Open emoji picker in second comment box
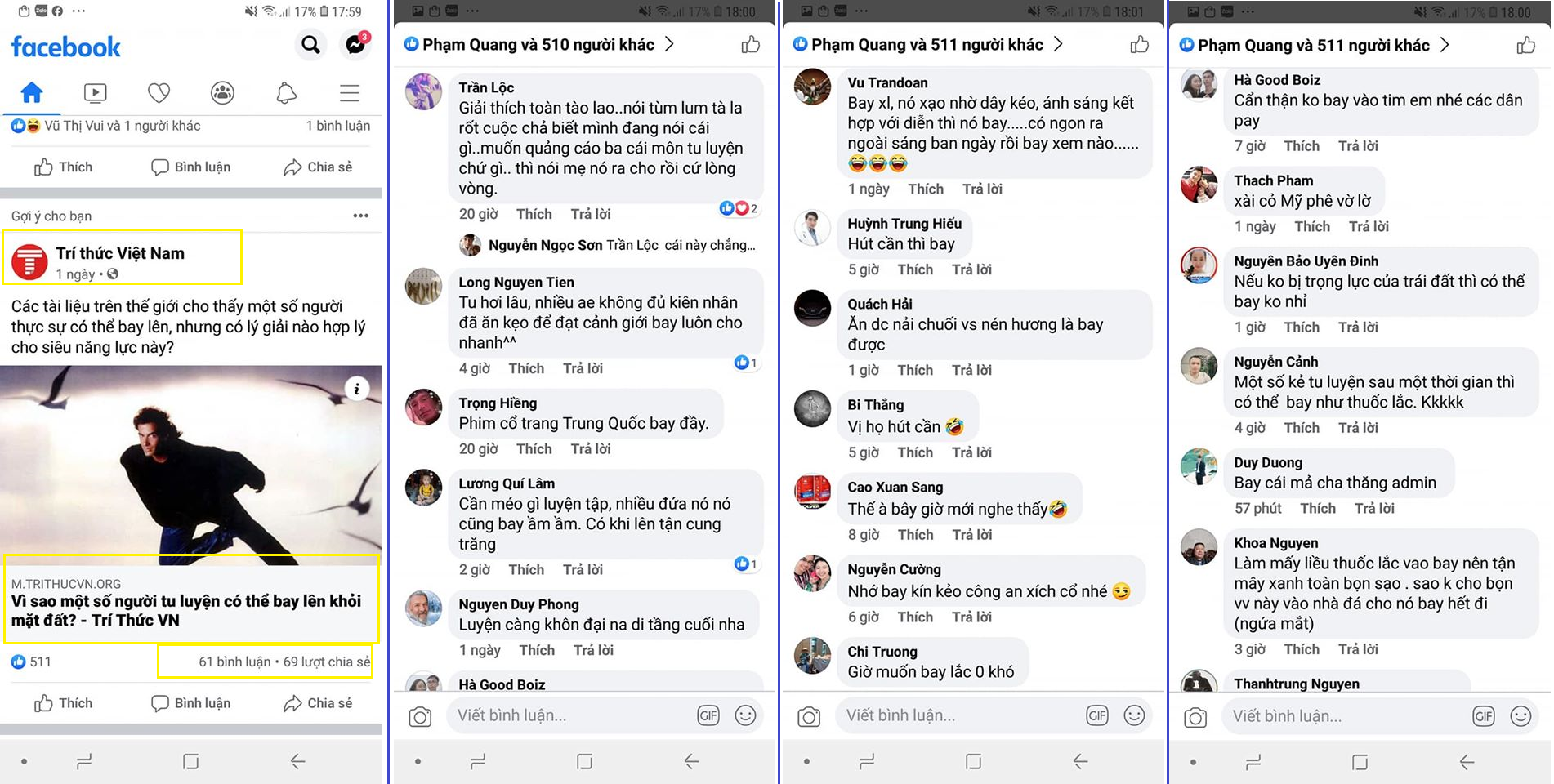The width and height of the screenshot is (1554, 784). pyautogui.click(x=745, y=715)
